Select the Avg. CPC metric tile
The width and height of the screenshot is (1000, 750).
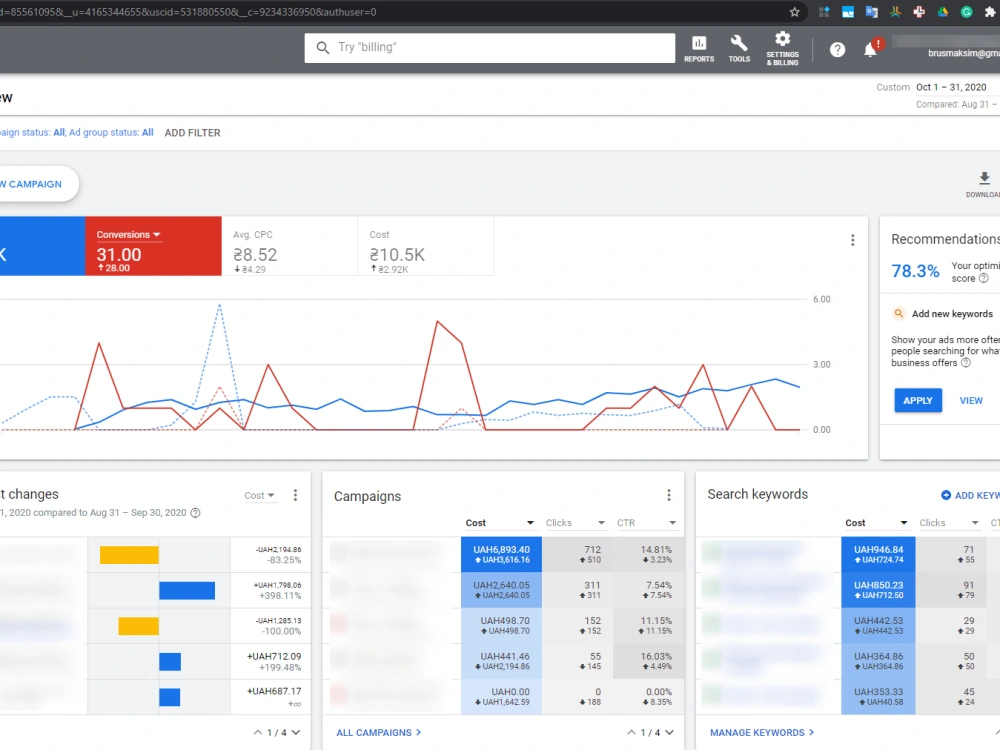coord(290,246)
